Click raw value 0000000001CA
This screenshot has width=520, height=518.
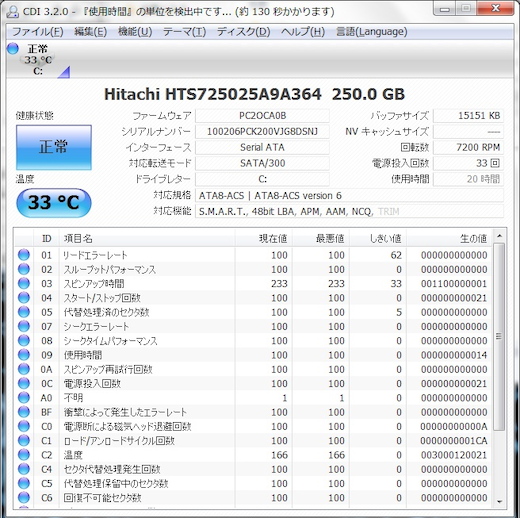pos(454,441)
